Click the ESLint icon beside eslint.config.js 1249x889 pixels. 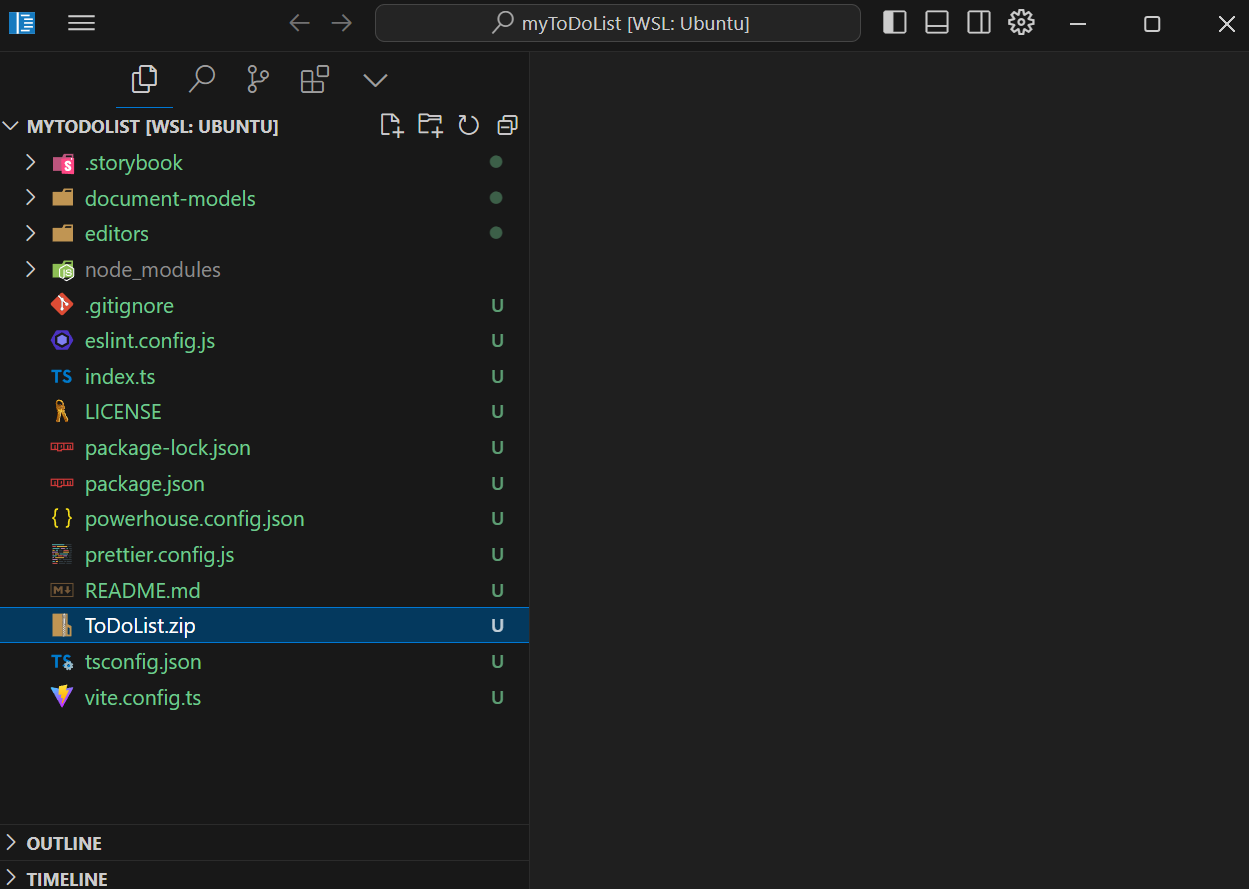click(62, 340)
